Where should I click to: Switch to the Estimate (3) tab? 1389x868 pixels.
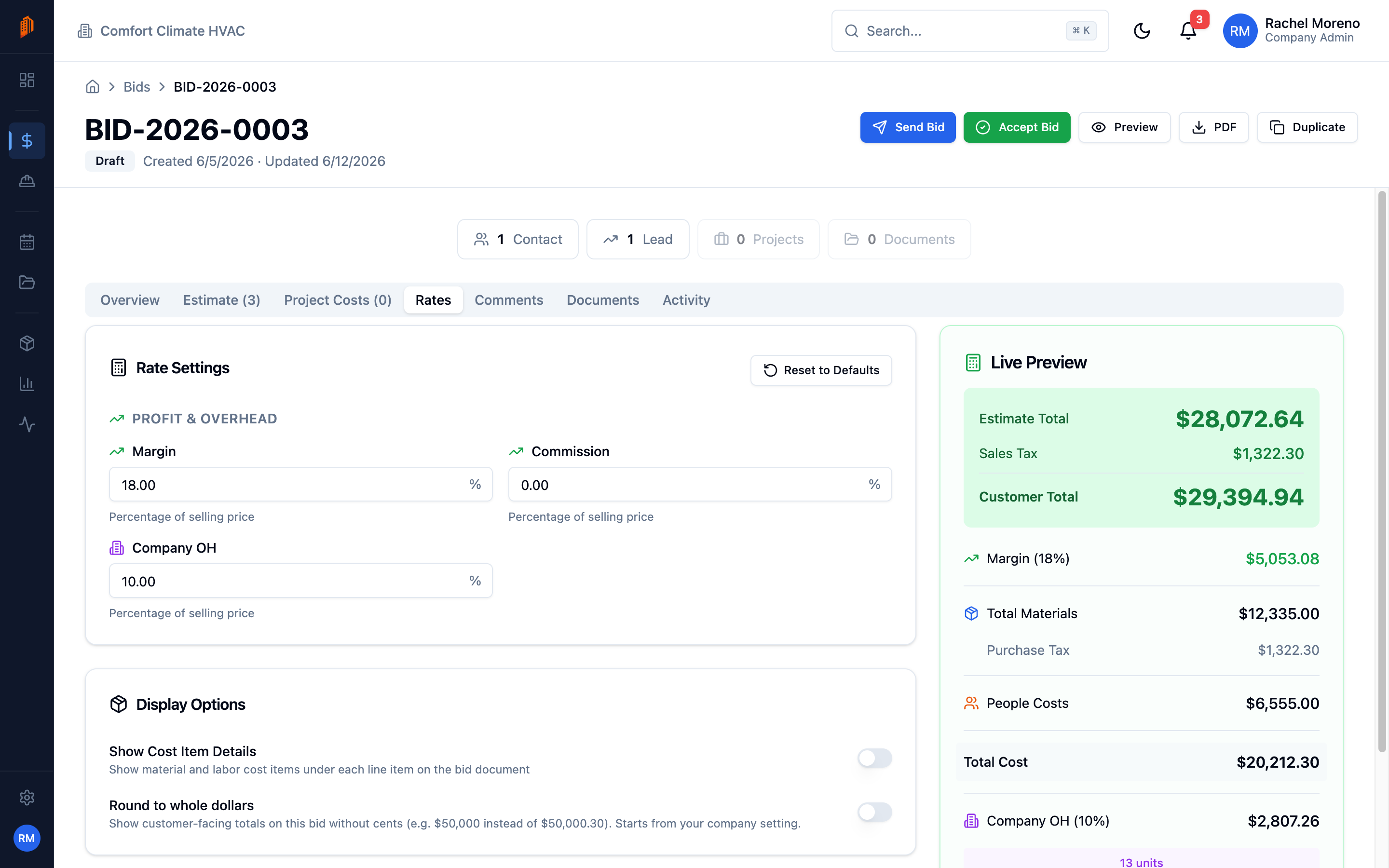[221, 299]
